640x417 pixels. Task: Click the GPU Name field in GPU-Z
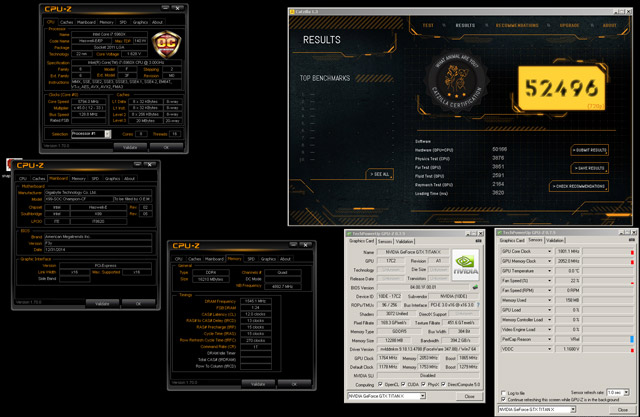click(412, 252)
